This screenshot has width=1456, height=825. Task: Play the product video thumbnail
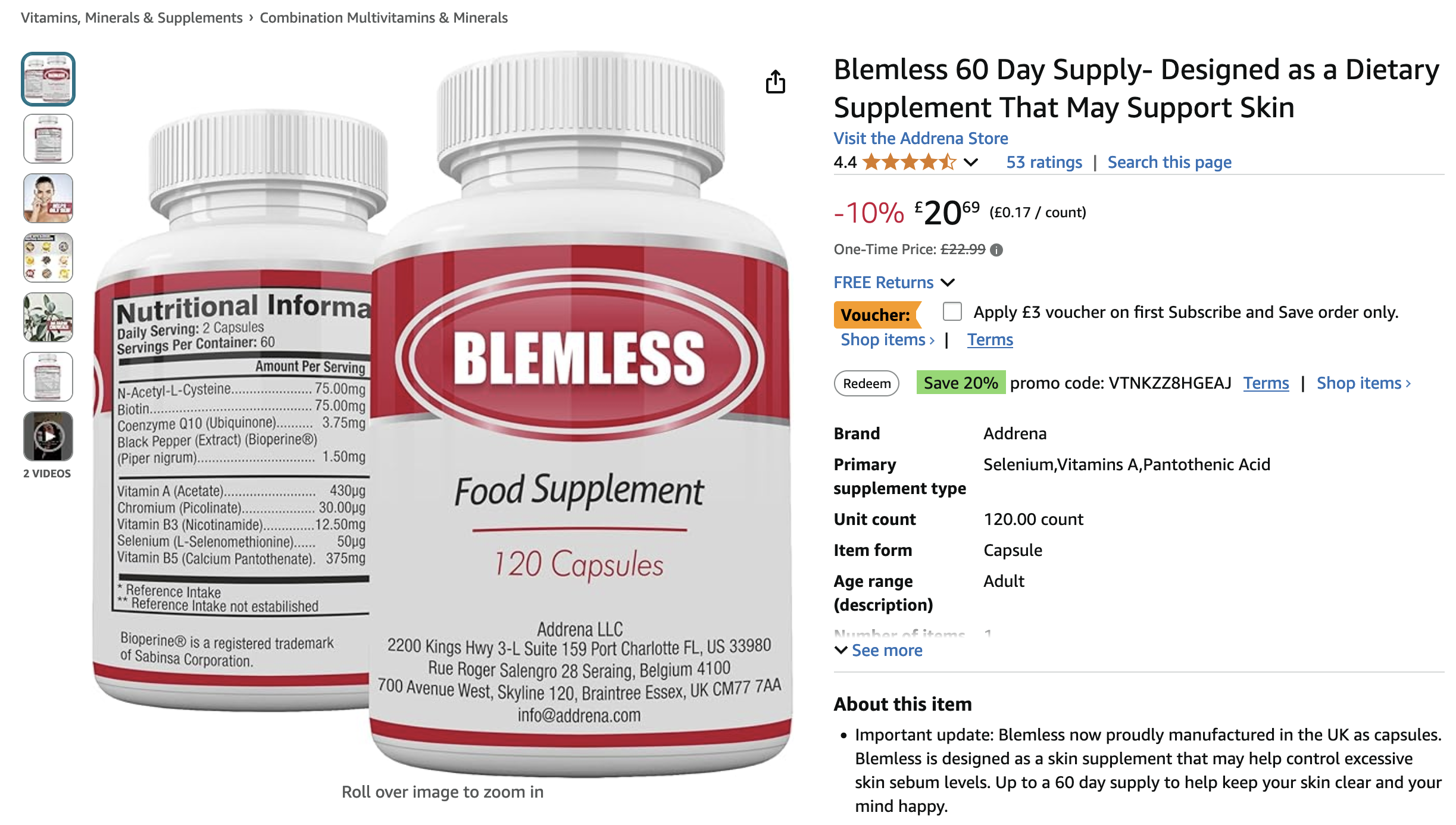(x=48, y=436)
